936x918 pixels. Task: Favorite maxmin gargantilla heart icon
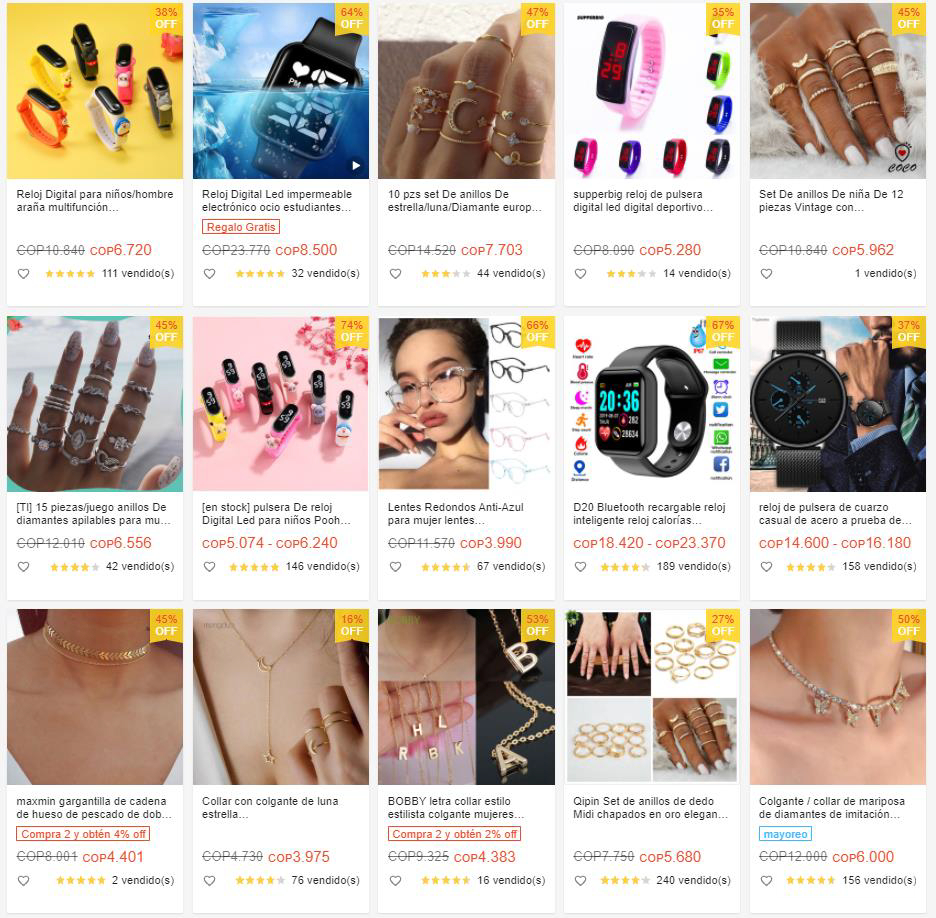pyautogui.click(x=23, y=880)
